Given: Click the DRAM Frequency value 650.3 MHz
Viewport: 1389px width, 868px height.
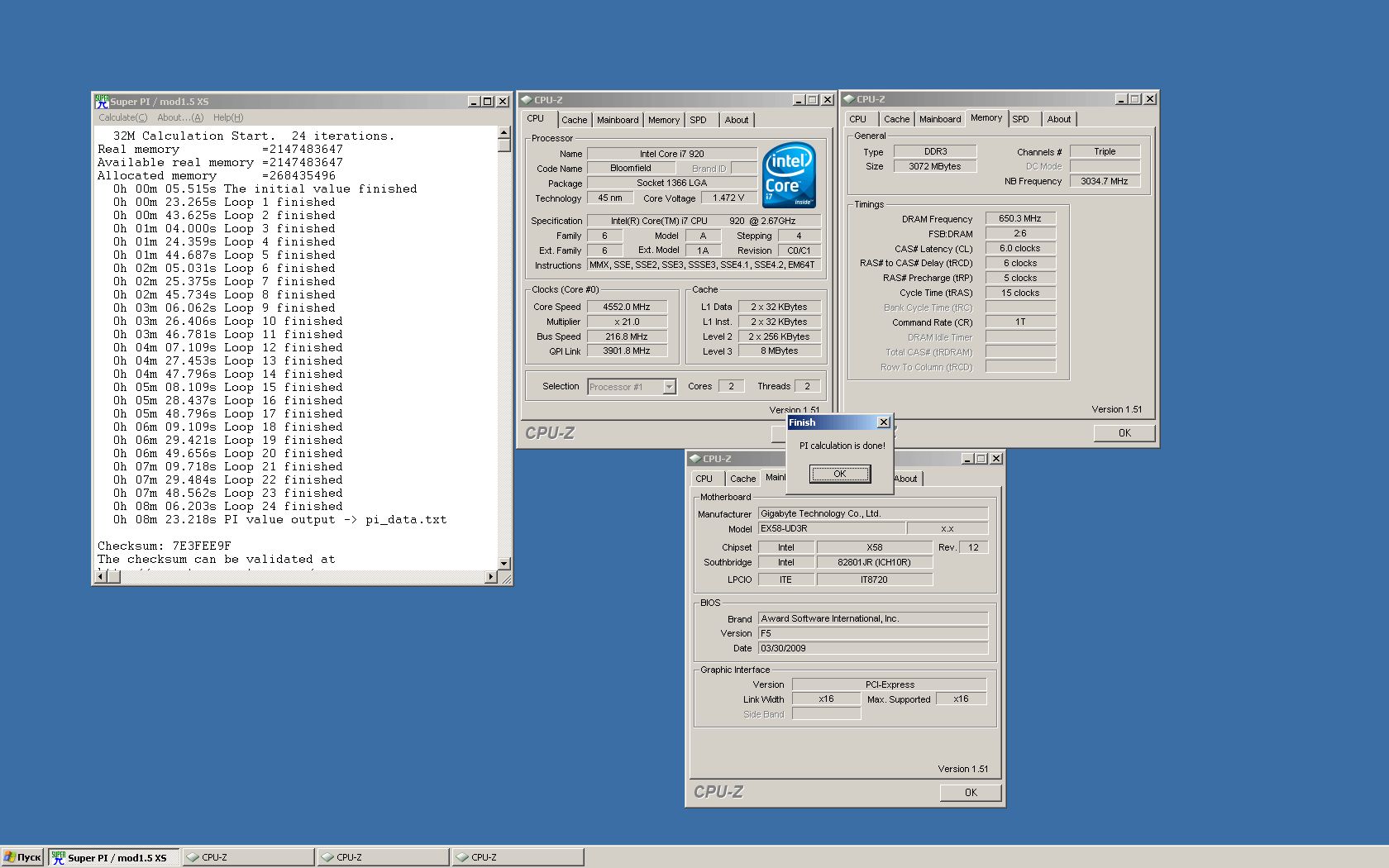Looking at the screenshot, I should [x=1020, y=219].
